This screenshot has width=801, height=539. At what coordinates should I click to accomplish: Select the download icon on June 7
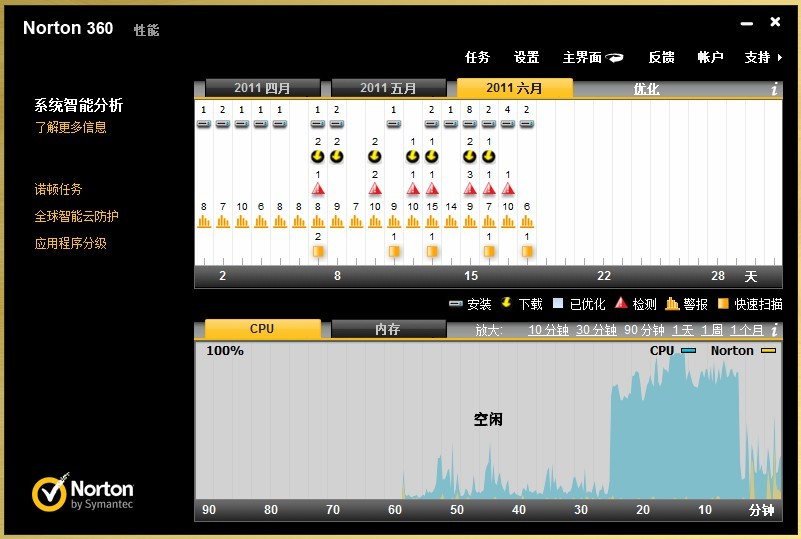[x=318, y=156]
